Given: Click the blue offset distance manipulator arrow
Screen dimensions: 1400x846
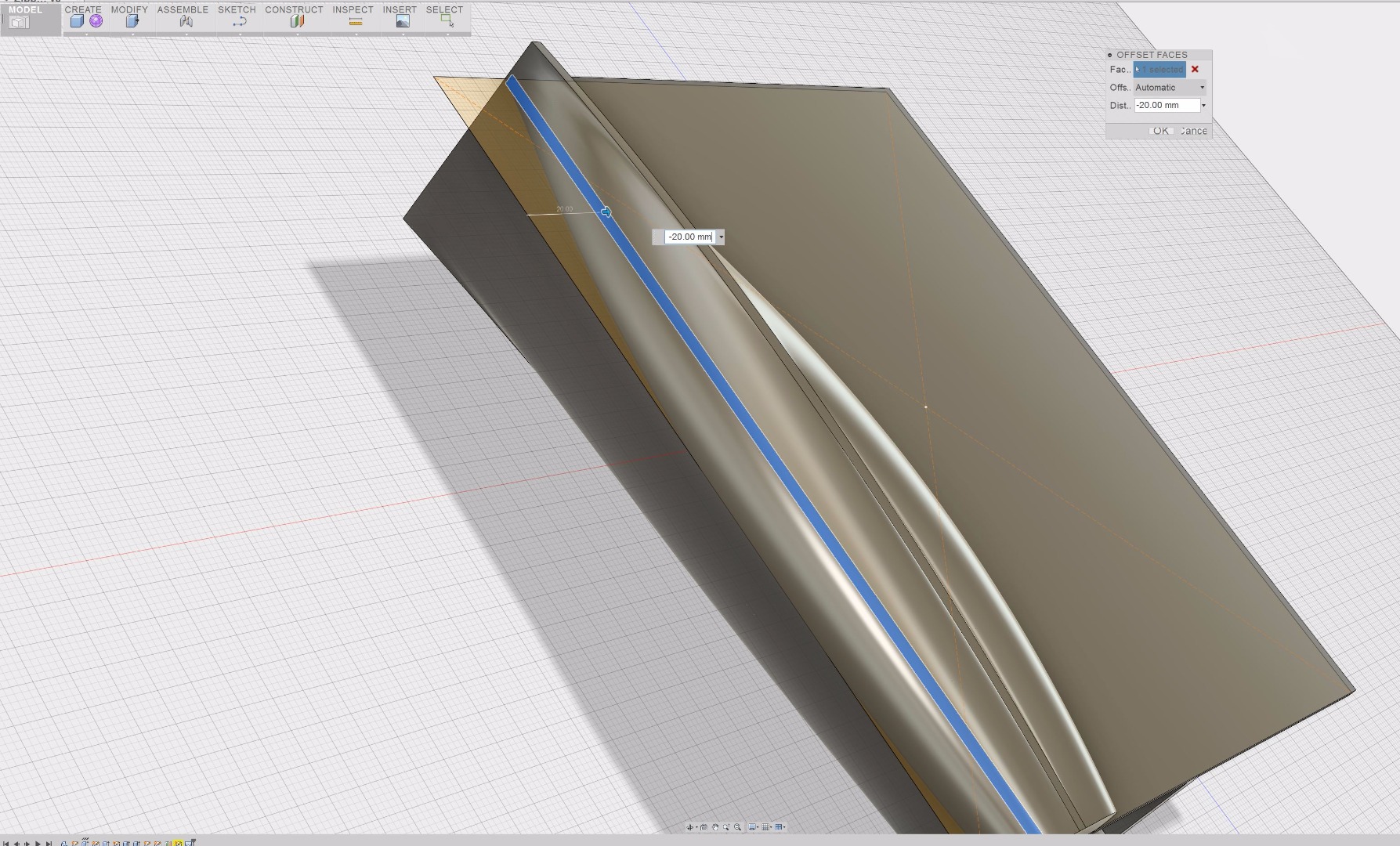Looking at the screenshot, I should (x=606, y=212).
